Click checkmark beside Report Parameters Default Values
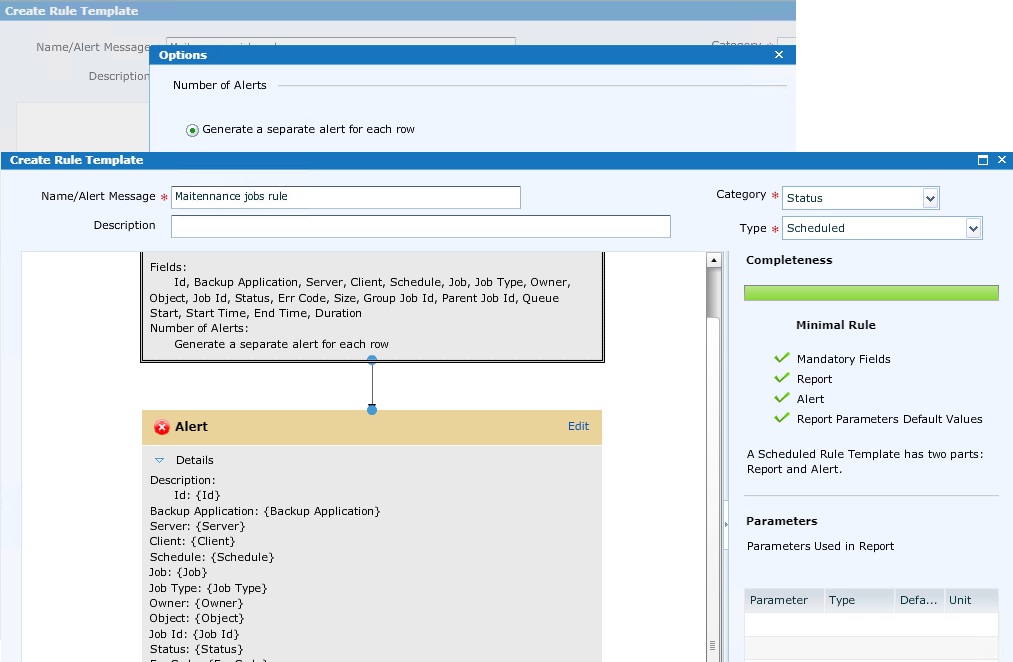Image resolution: width=1013 pixels, height=662 pixels. tap(781, 418)
